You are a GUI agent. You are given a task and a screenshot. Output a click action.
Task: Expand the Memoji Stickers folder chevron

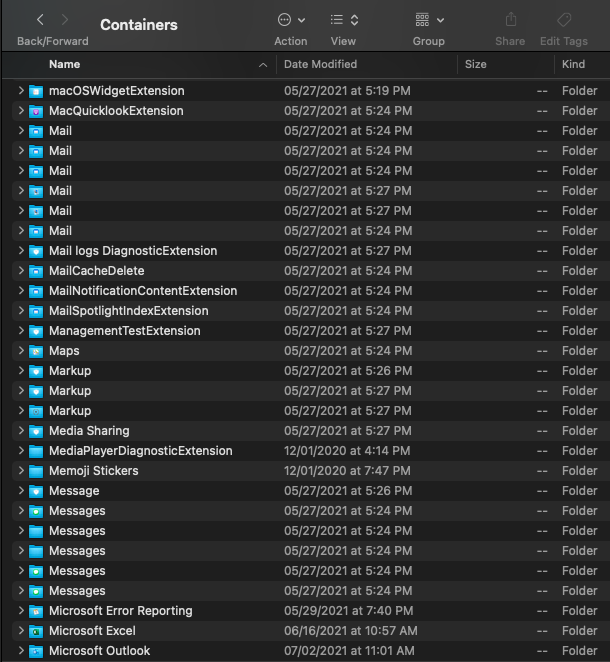pos(21,470)
